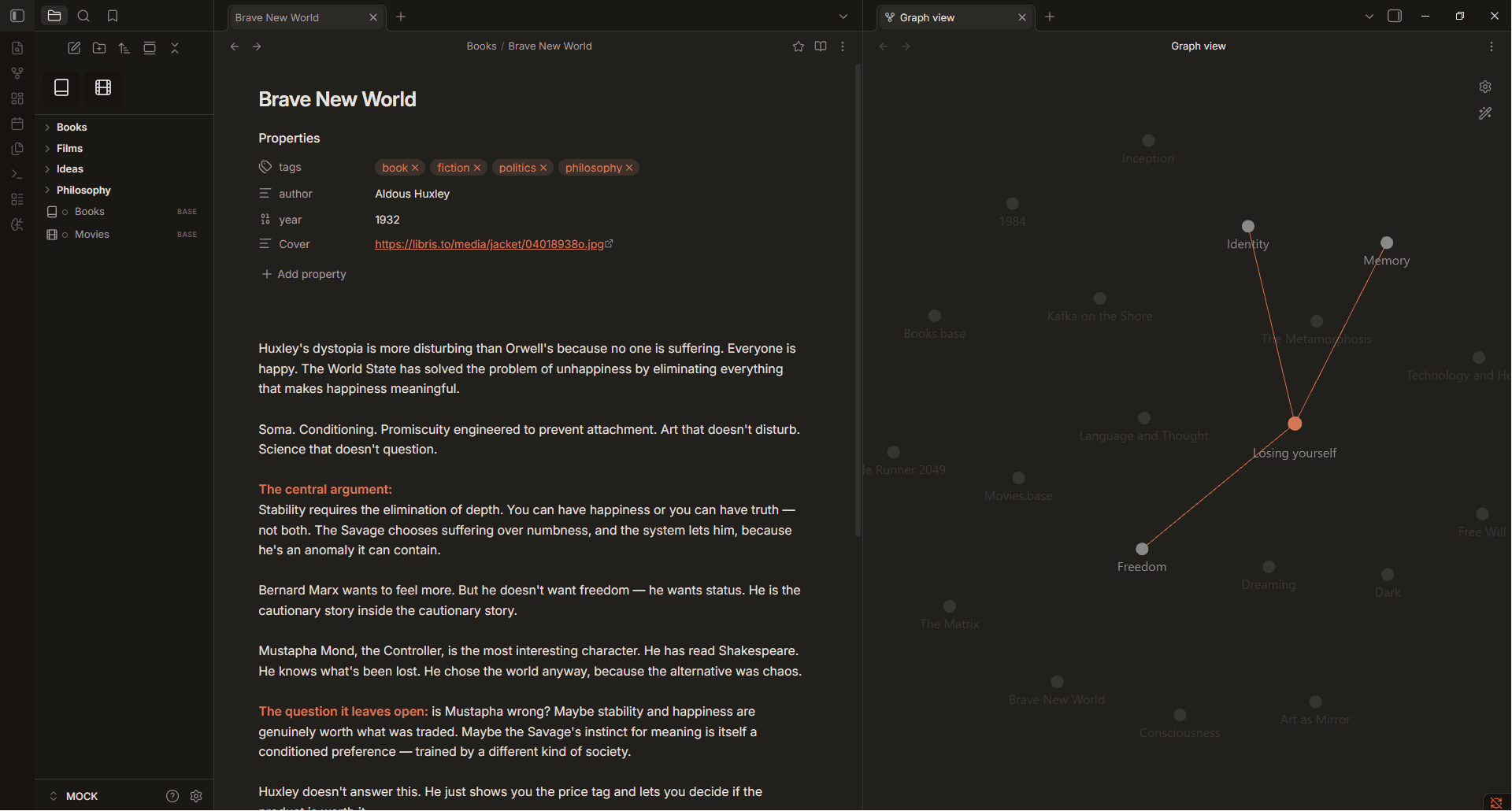Toggle the left sidebar collapse icon
Screen dimensions: 1512x811
click(x=17, y=16)
